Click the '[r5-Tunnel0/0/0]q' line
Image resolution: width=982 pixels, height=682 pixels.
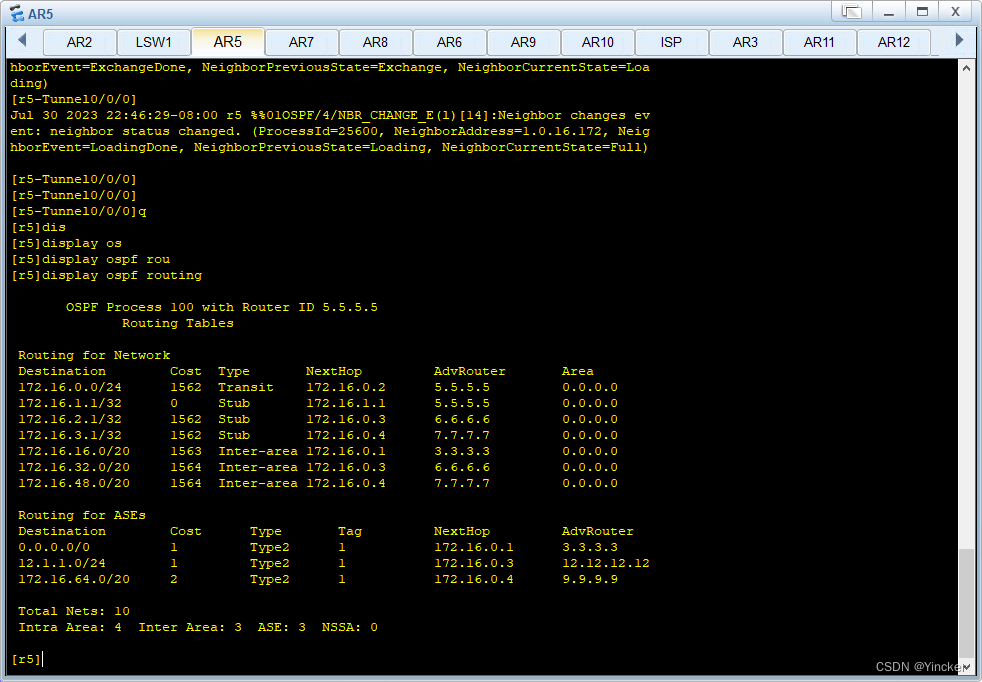tap(78, 211)
